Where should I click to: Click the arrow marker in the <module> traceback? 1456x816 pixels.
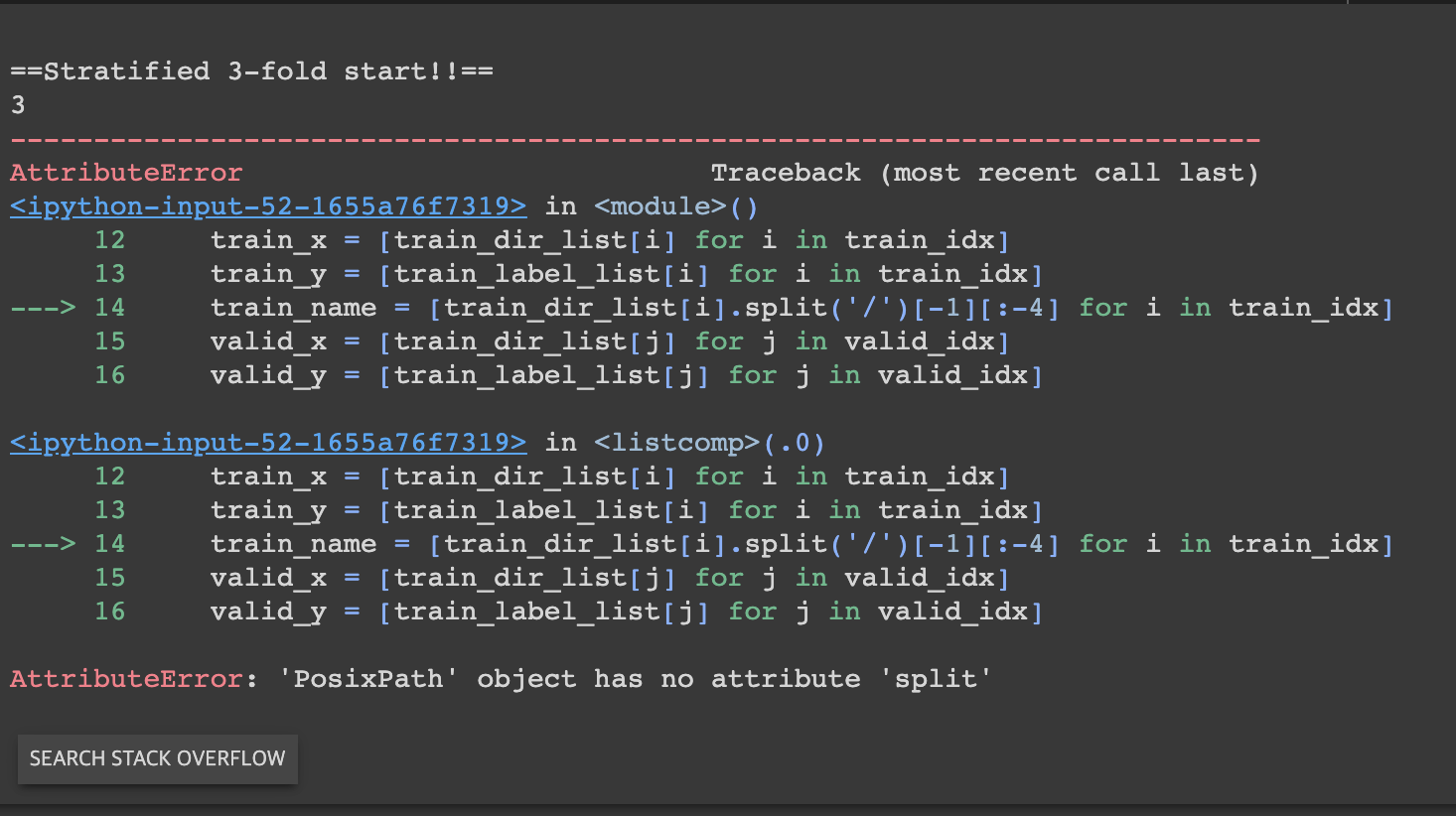point(43,308)
